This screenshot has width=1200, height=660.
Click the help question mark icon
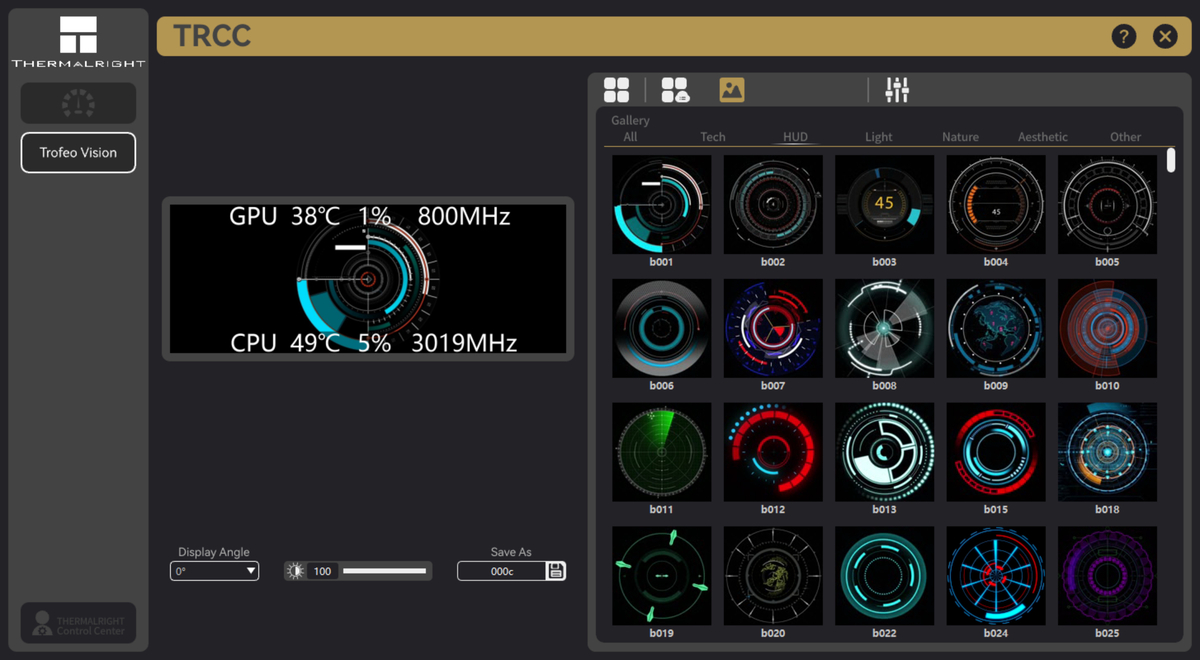1124,37
